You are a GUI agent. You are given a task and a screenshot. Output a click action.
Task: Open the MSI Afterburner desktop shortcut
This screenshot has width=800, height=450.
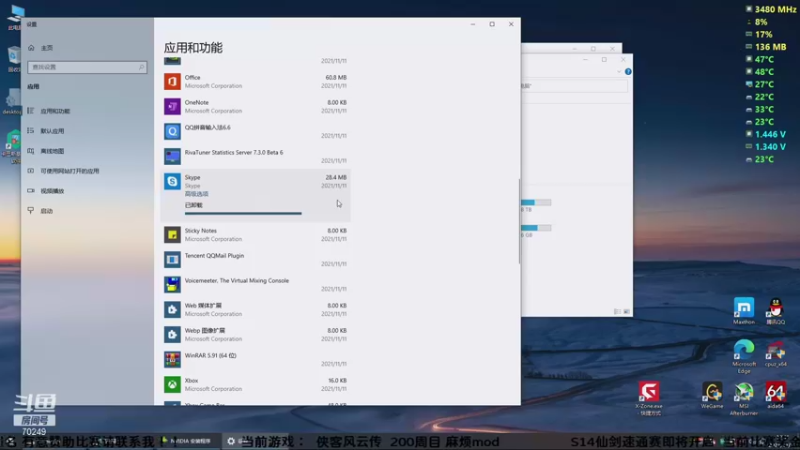tap(743, 398)
